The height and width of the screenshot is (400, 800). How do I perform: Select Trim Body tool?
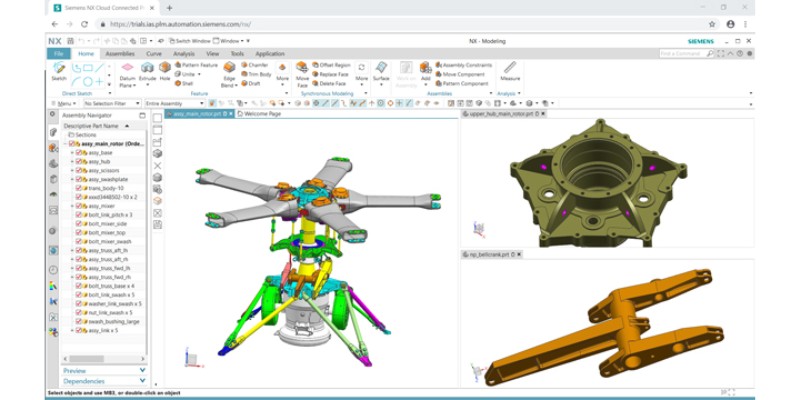[x=256, y=74]
